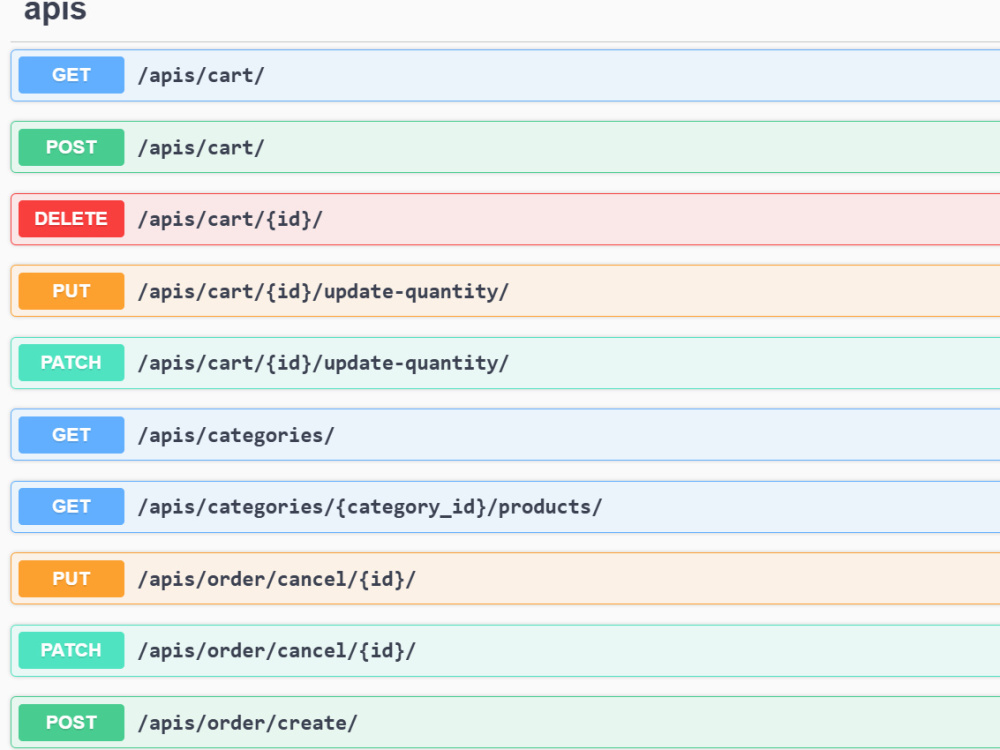Expand the GET /apis/cart/ endpoint
The height and width of the screenshot is (750, 1000).
pos(505,75)
